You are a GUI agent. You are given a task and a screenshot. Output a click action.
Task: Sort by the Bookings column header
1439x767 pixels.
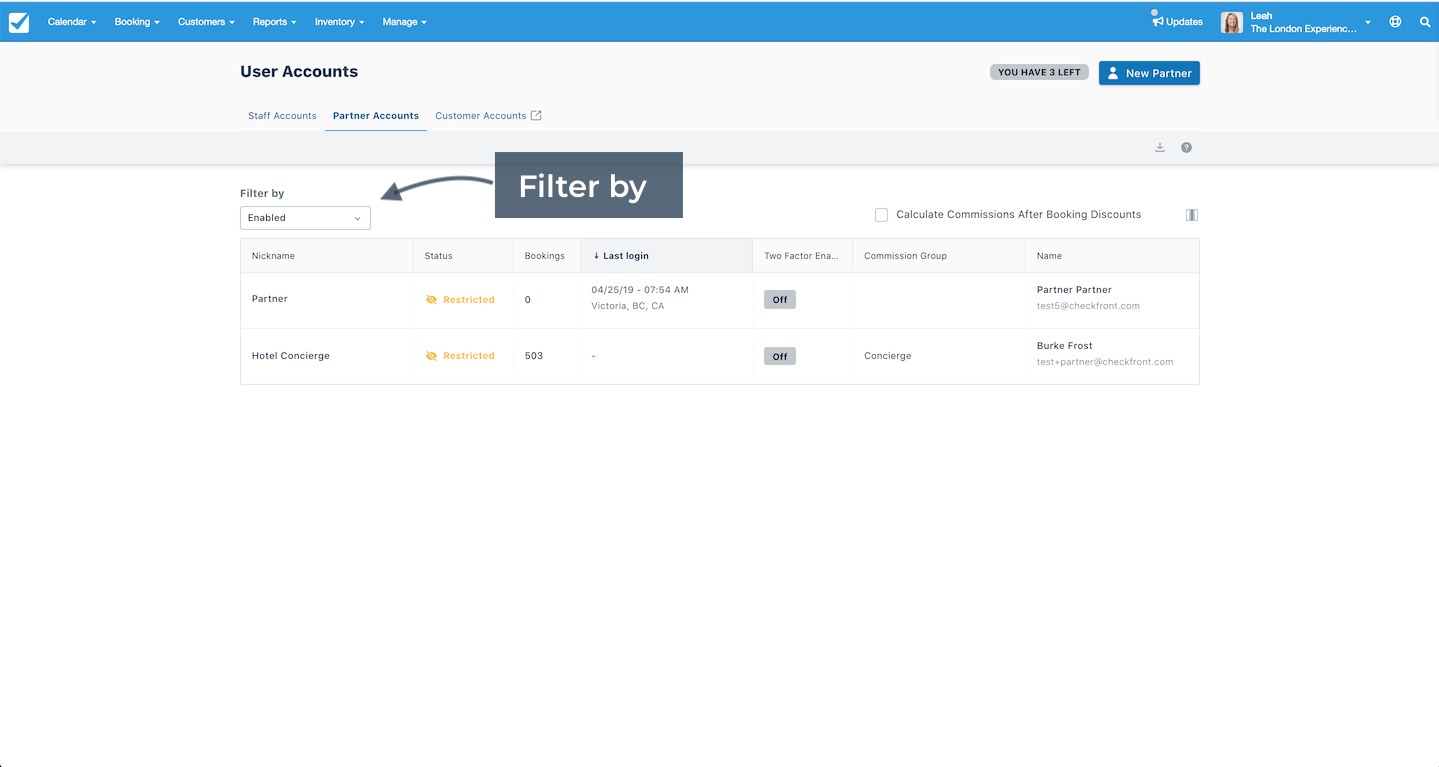click(545, 256)
